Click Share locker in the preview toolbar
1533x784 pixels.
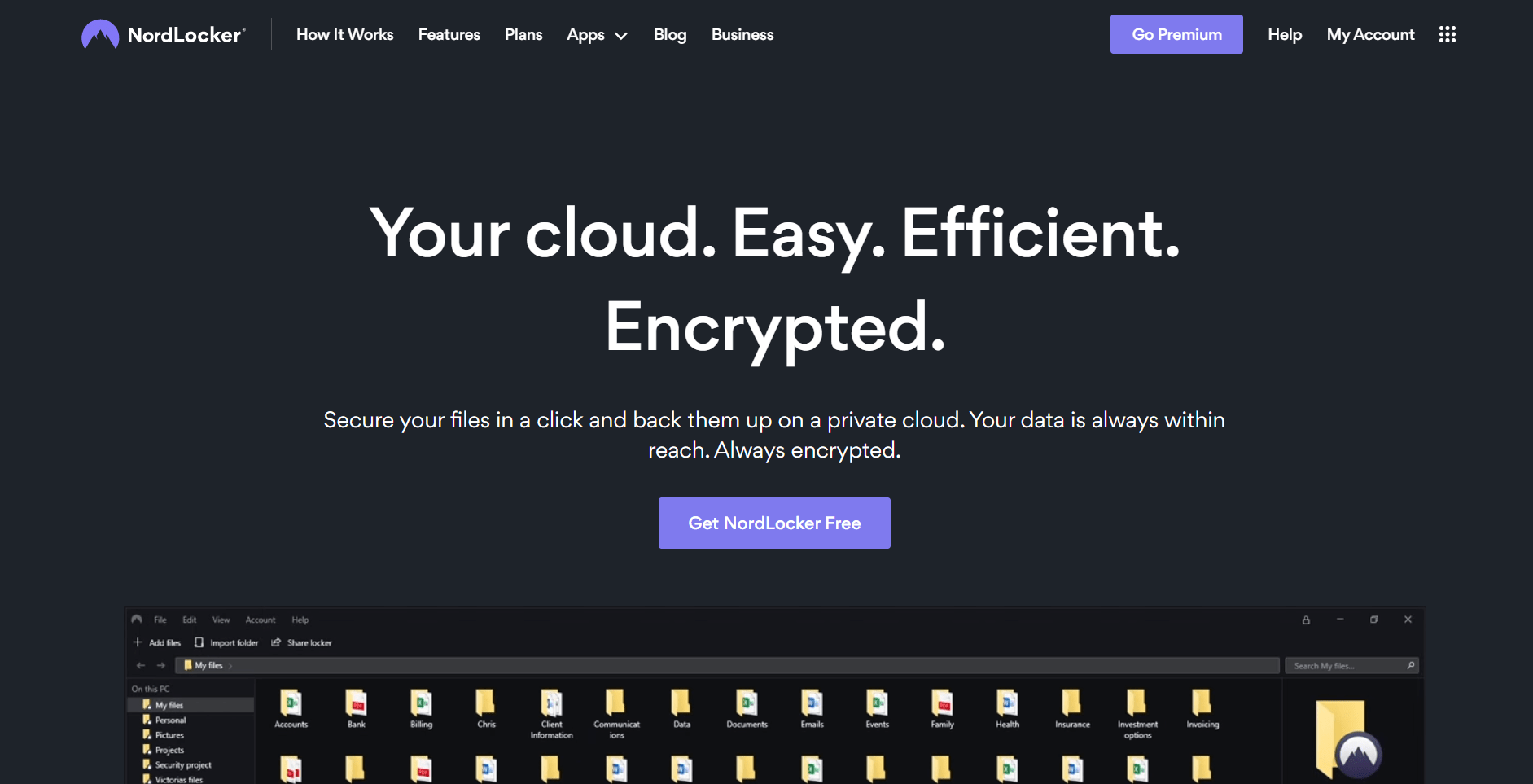tap(301, 642)
